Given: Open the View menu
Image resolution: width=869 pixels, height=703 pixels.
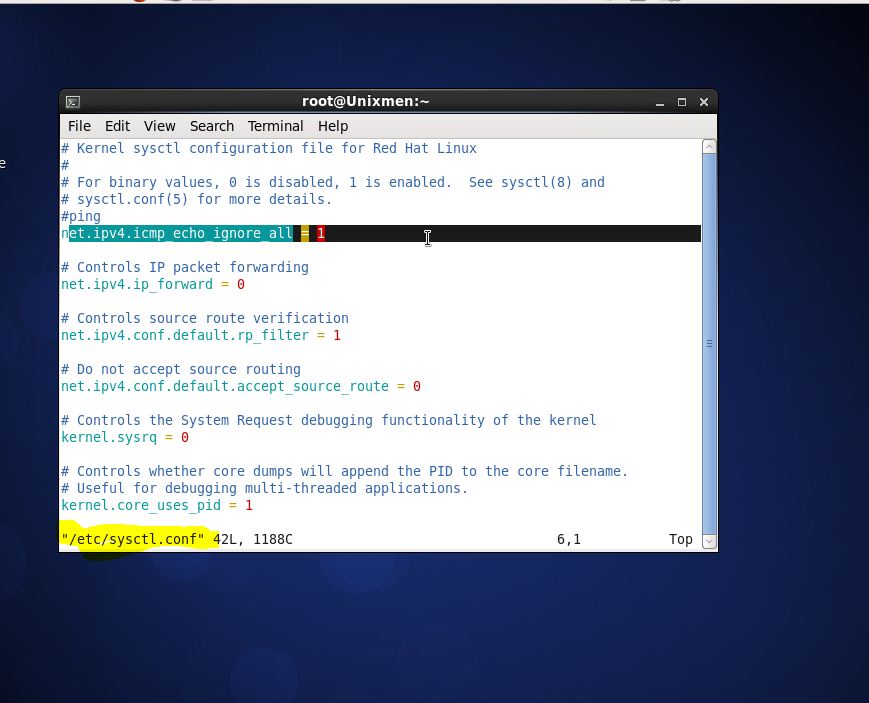Looking at the screenshot, I should coord(160,126).
